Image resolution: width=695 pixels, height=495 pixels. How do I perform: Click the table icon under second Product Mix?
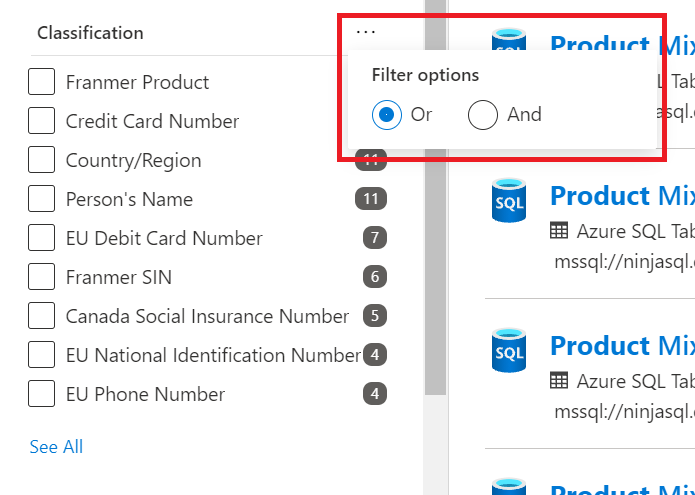click(x=558, y=231)
